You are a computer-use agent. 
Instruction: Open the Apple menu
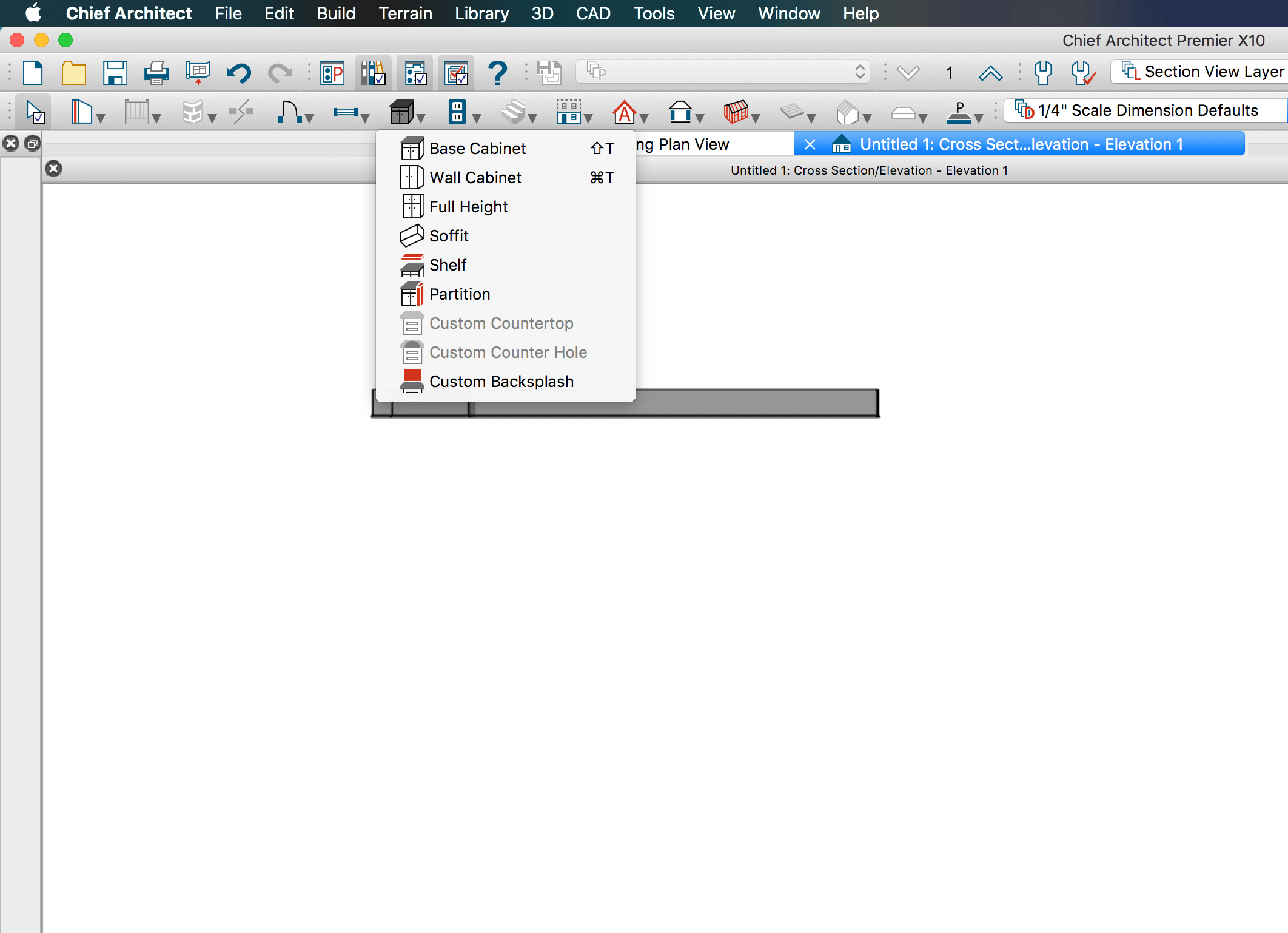pyautogui.click(x=33, y=13)
